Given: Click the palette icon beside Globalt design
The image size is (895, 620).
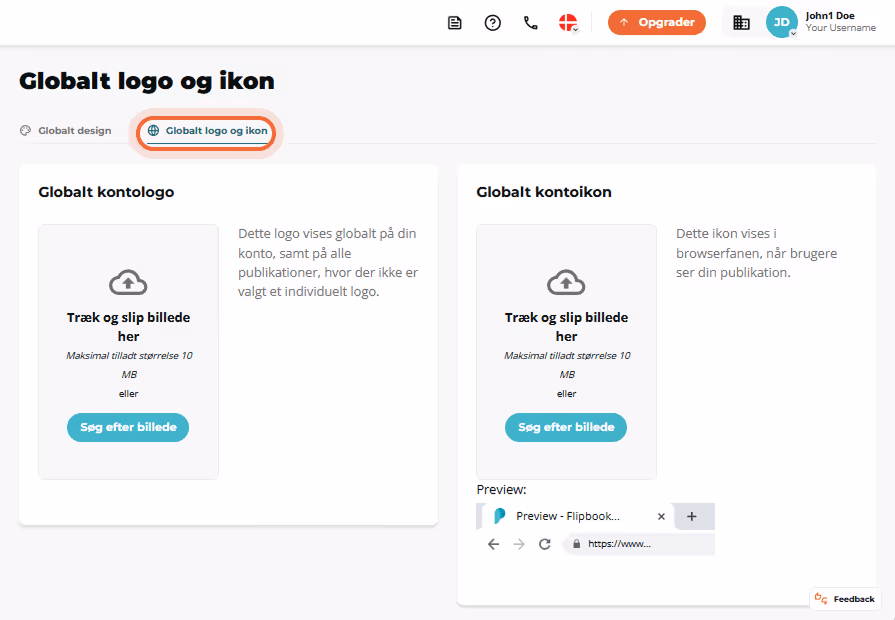Looking at the screenshot, I should tap(25, 131).
